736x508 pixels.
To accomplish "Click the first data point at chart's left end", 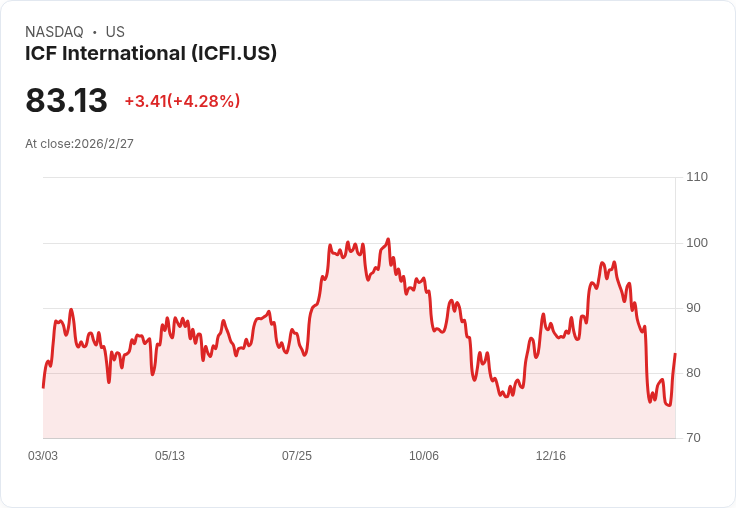I will [x=43, y=387].
